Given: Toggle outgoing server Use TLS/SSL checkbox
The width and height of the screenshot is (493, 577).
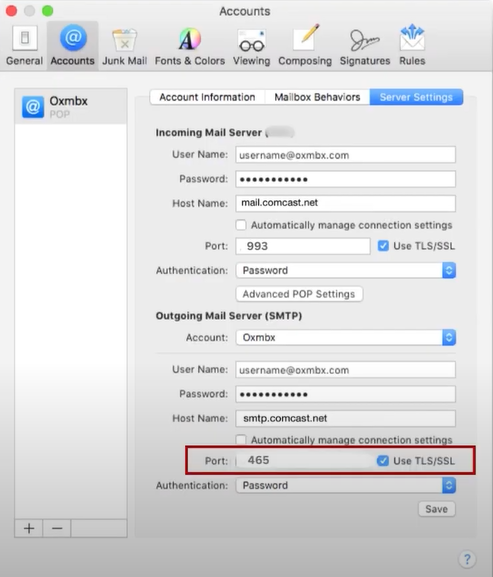Looking at the screenshot, I should coord(383,460).
